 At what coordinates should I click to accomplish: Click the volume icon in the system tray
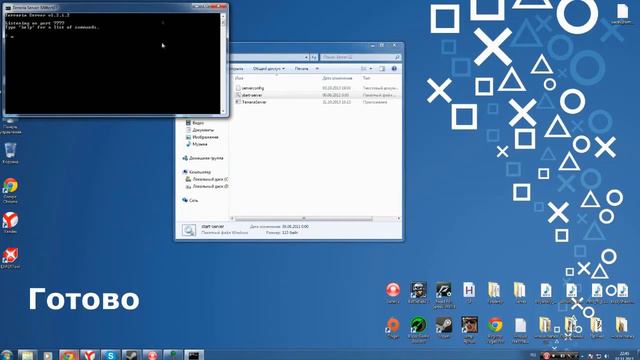click(607, 356)
